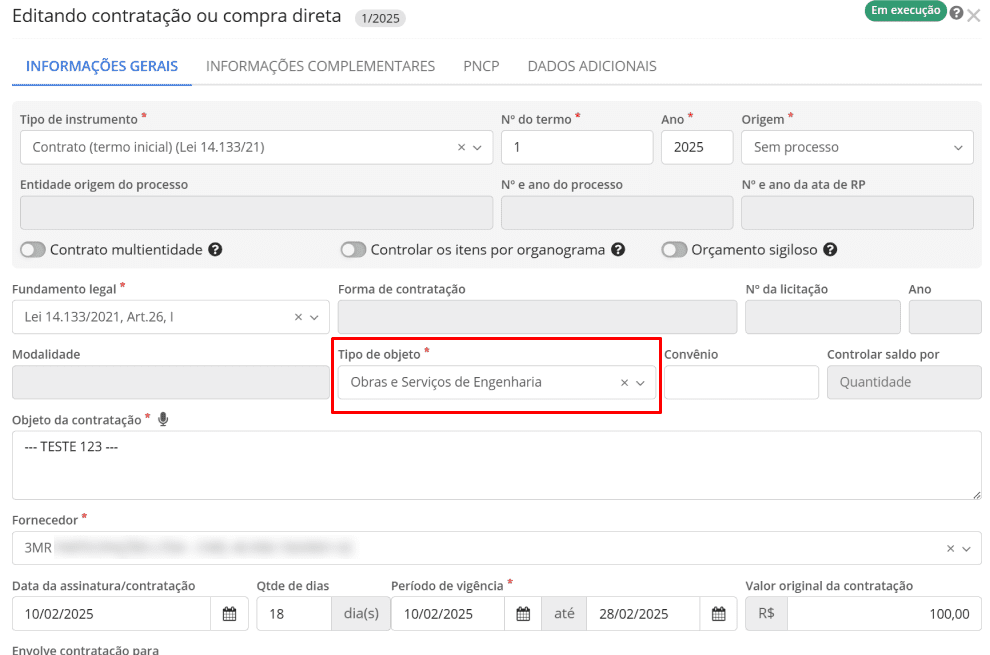Image resolution: width=990 pixels, height=655 pixels.
Task: Enable the Contrato multientidade switch
Action: click(33, 250)
